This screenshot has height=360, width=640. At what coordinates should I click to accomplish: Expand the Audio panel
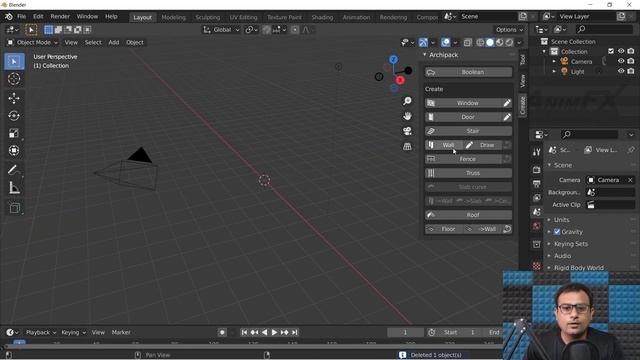[x=562, y=256]
